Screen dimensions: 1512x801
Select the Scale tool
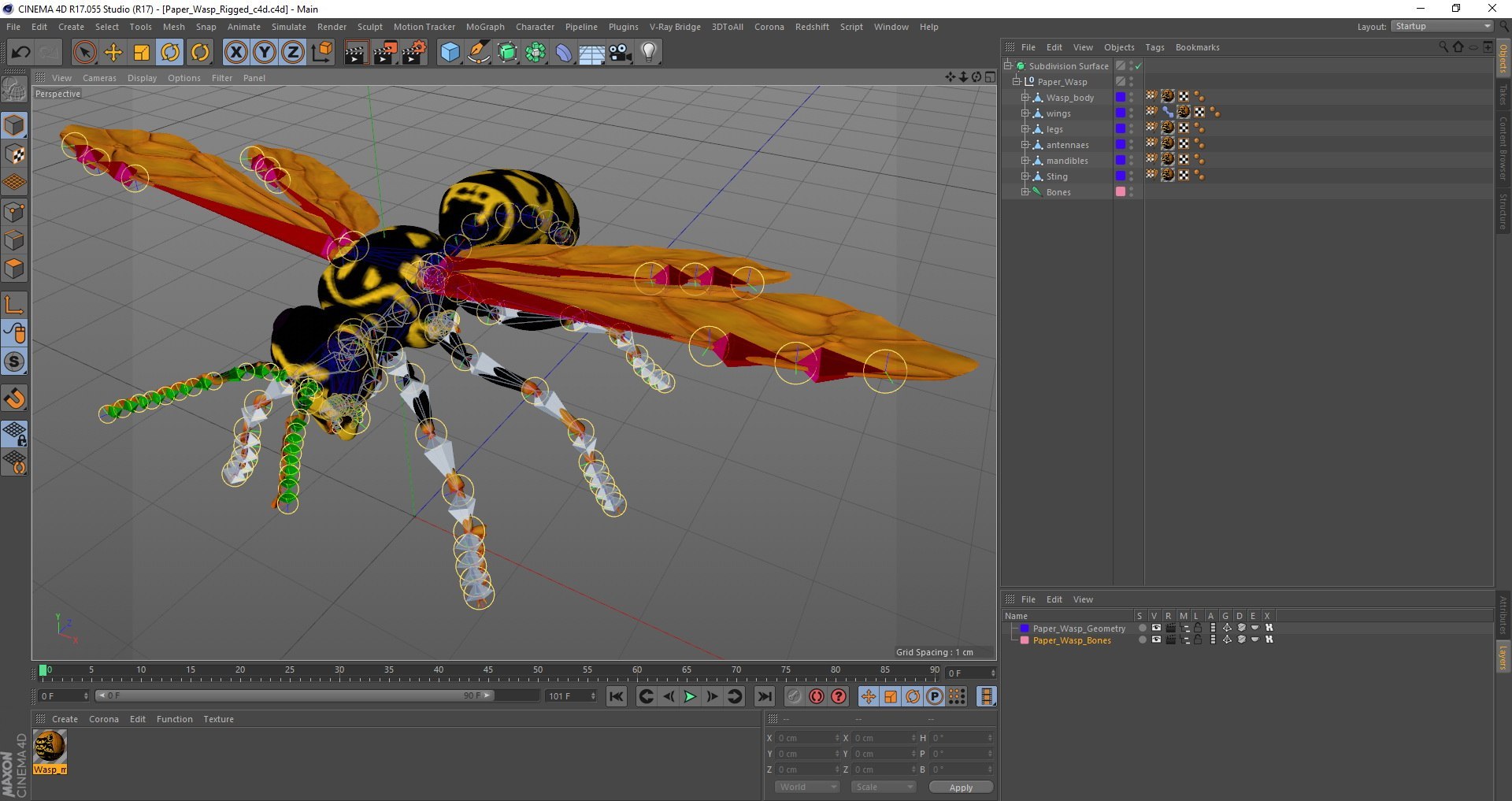coord(142,53)
